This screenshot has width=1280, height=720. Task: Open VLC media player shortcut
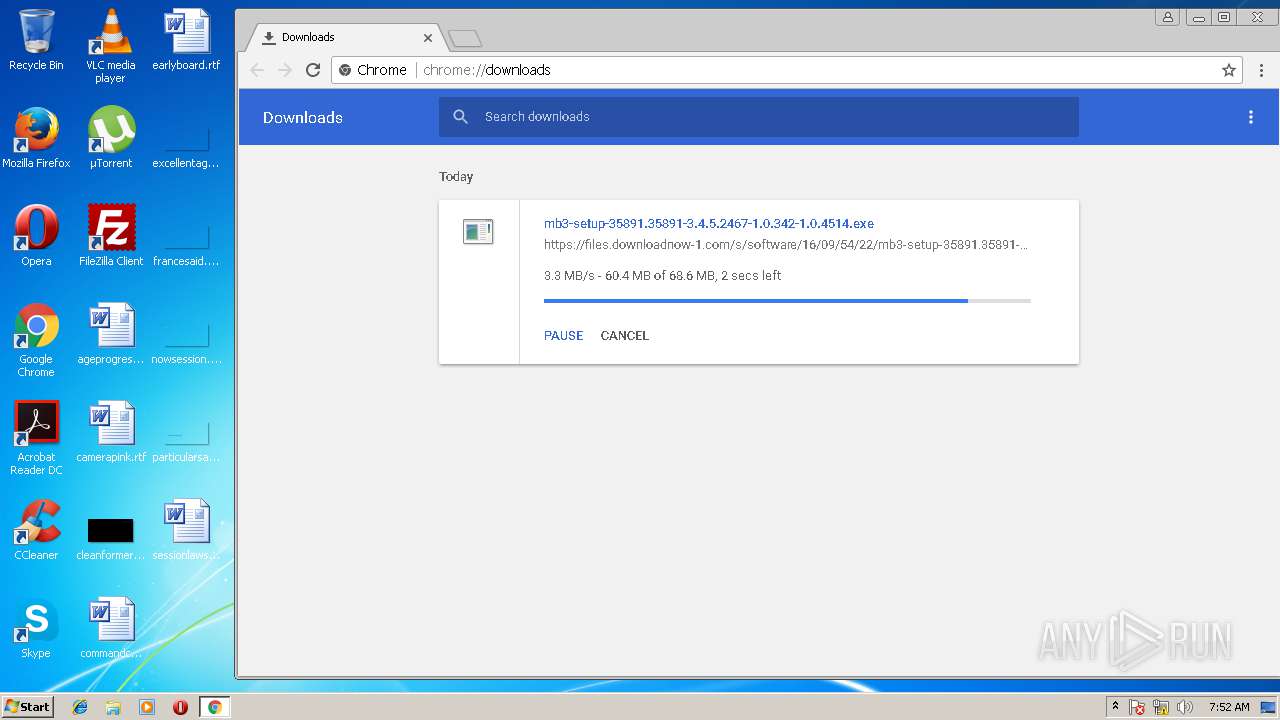(111, 46)
